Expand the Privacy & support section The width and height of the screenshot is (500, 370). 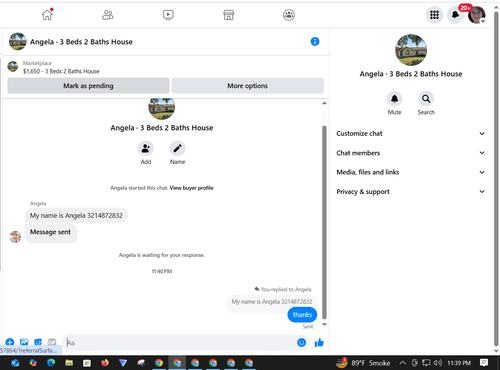click(x=410, y=192)
